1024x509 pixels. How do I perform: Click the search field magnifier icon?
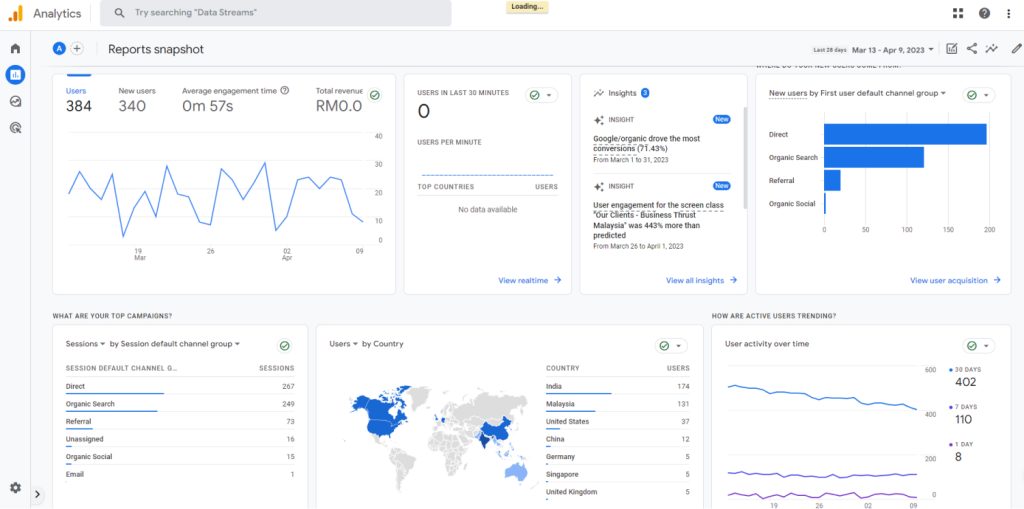119,12
